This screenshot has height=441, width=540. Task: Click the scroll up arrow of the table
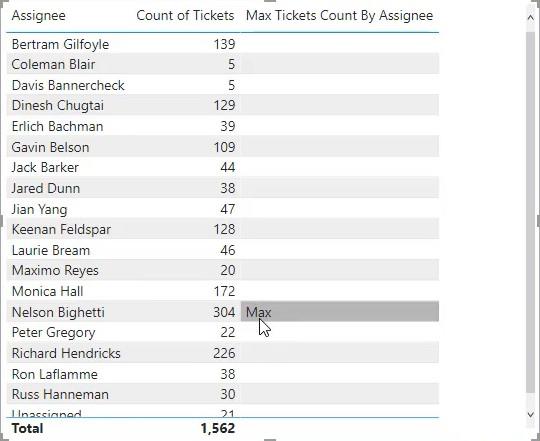(530, 17)
